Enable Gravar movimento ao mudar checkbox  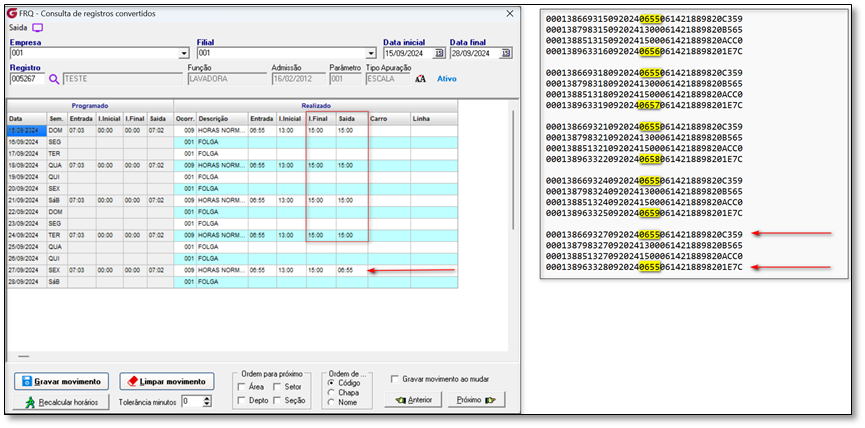click(x=394, y=379)
